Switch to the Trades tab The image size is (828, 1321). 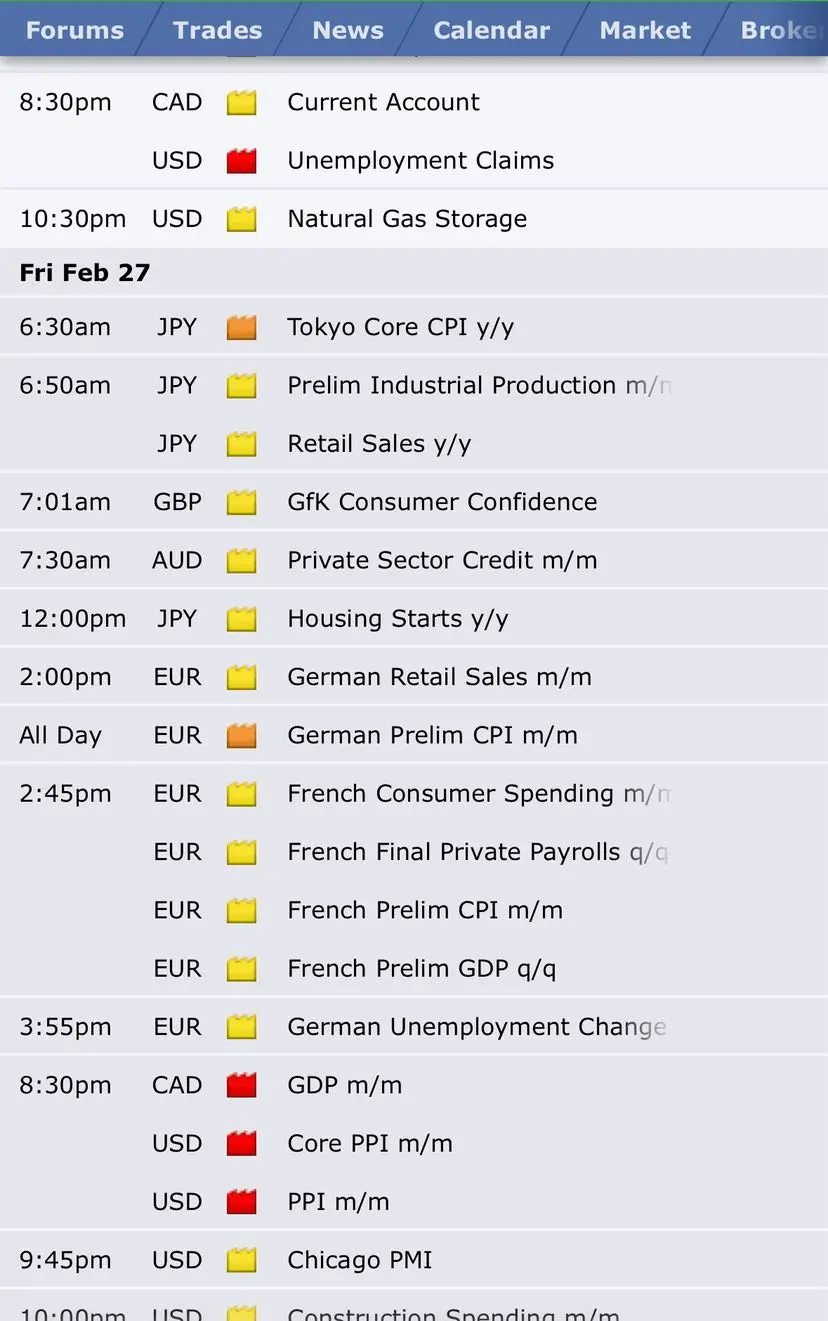pos(217,30)
